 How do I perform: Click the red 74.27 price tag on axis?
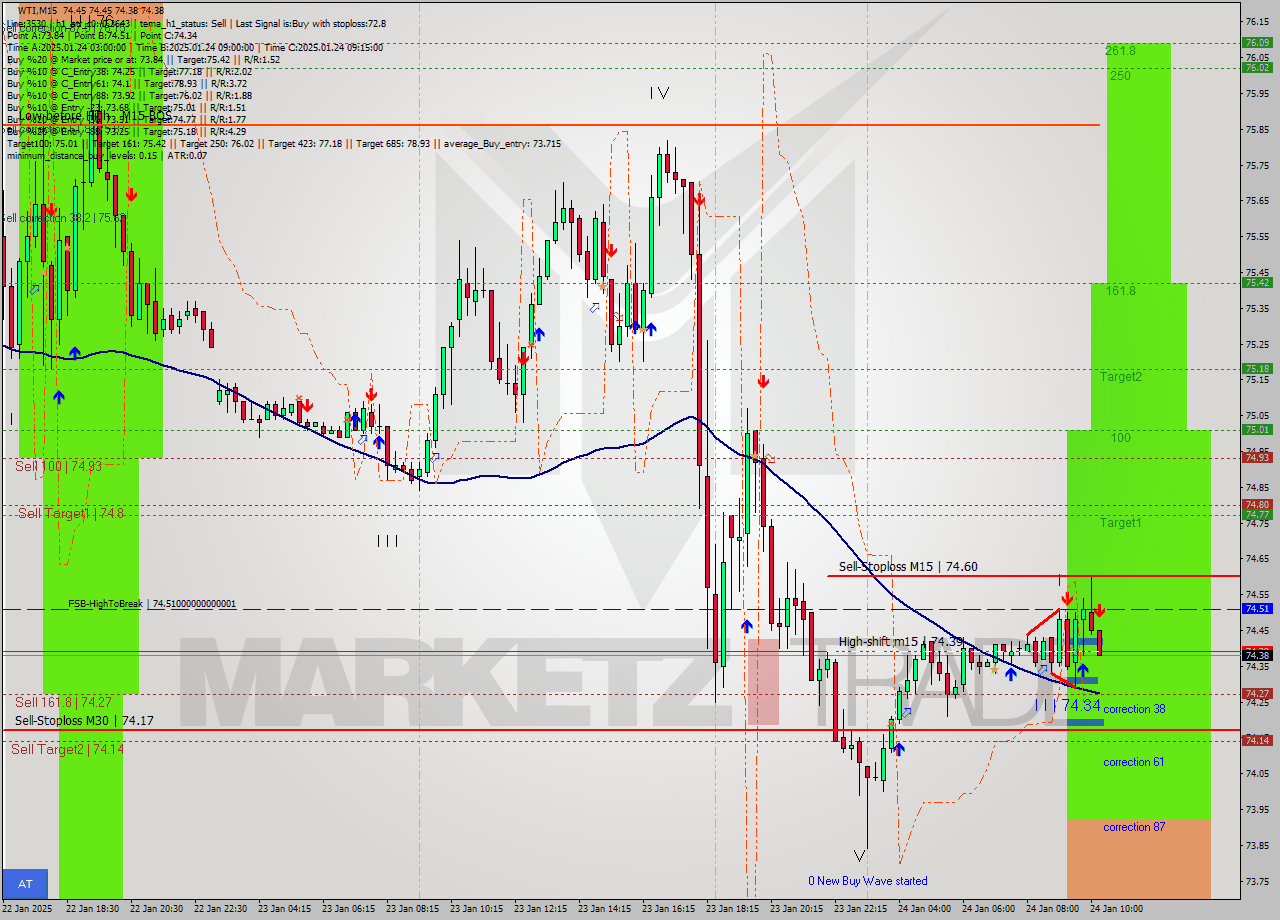[x=1257, y=693]
